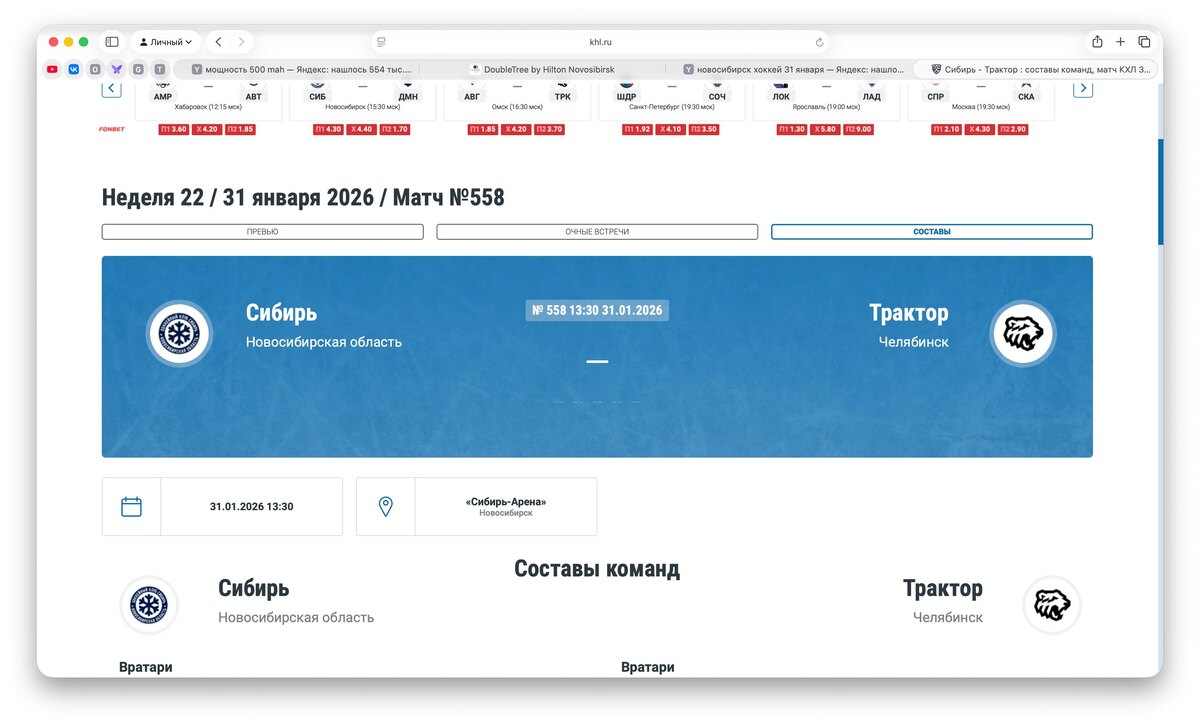Open the YouTube pinned tab
This screenshot has width=1200, height=726.
click(x=52, y=69)
